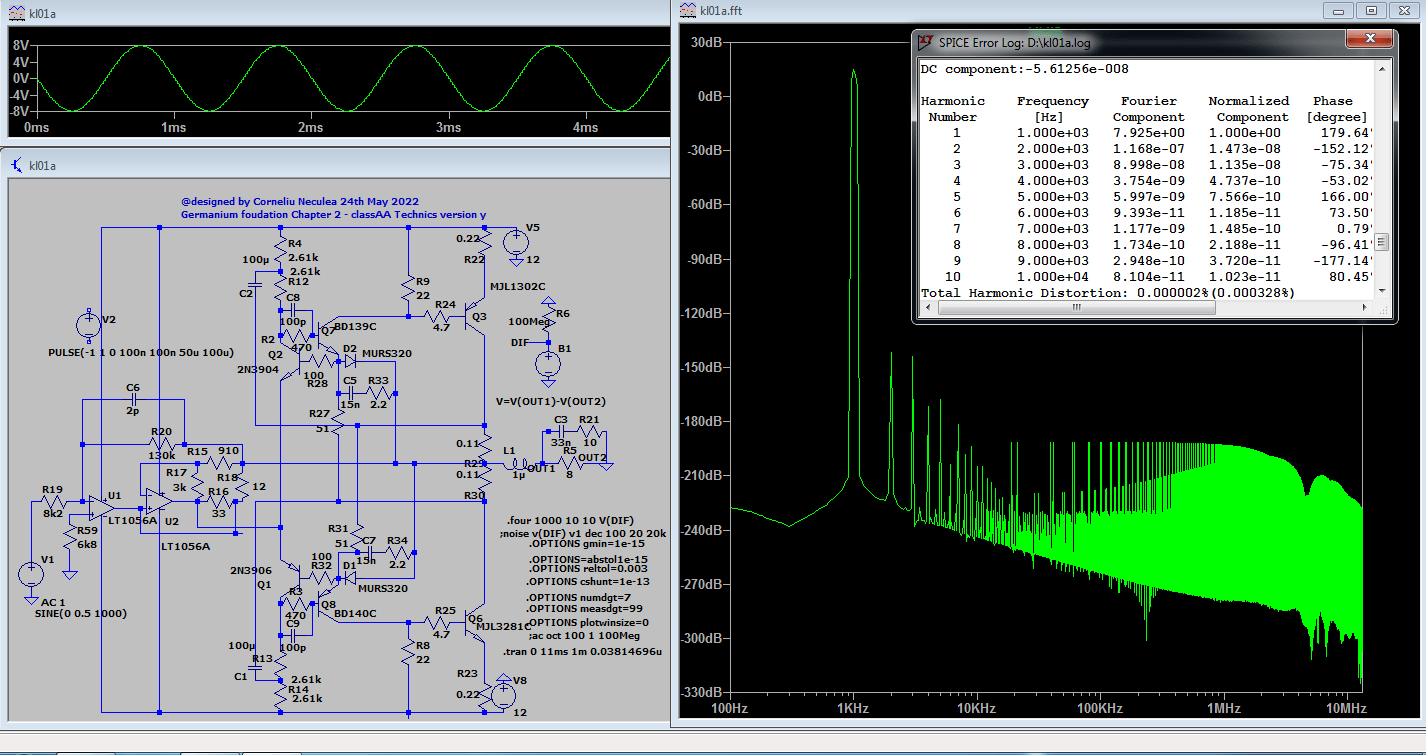
Task: Select feedback resistor R20 130k
Action: (161, 442)
